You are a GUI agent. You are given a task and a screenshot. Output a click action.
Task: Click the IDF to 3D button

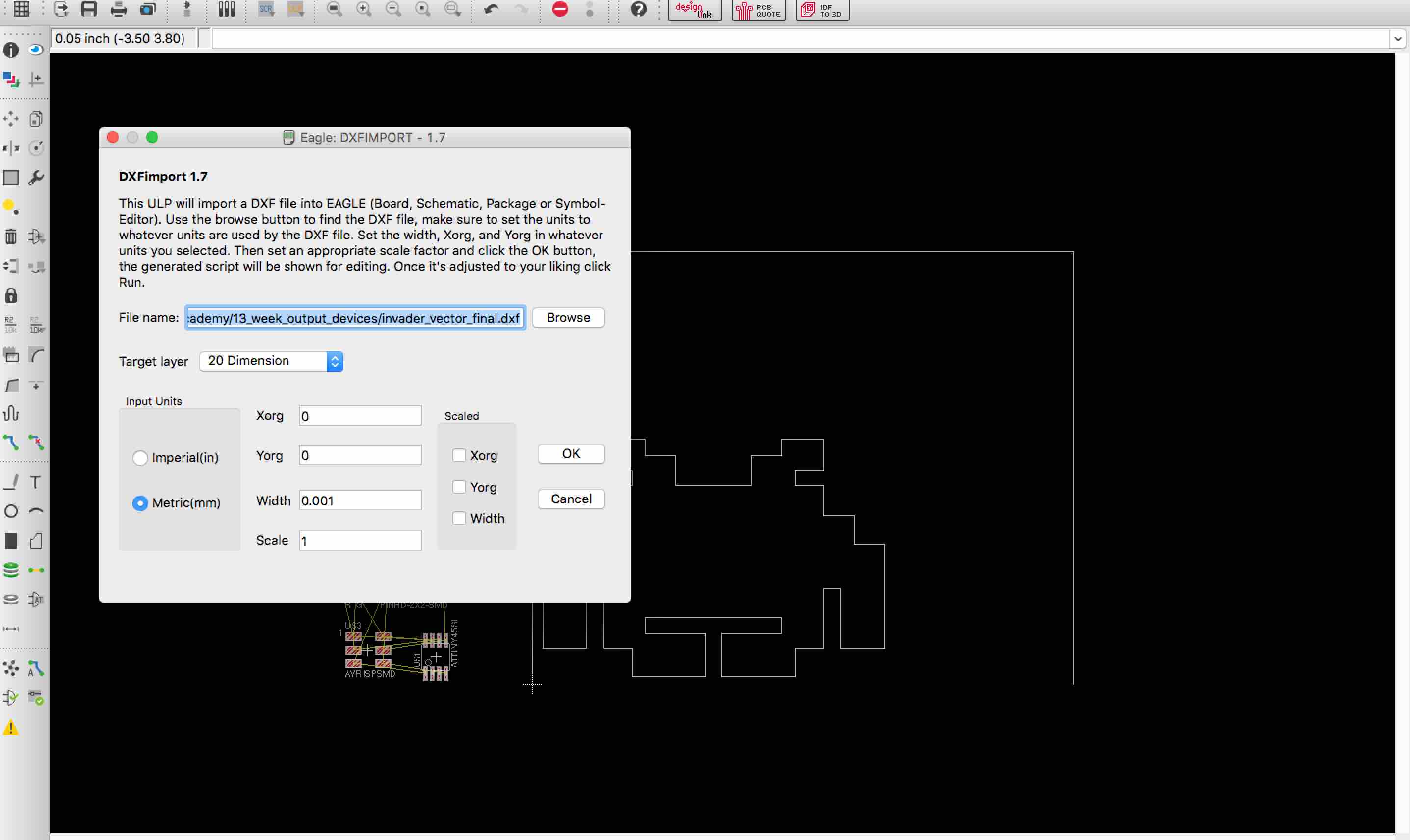click(823, 10)
